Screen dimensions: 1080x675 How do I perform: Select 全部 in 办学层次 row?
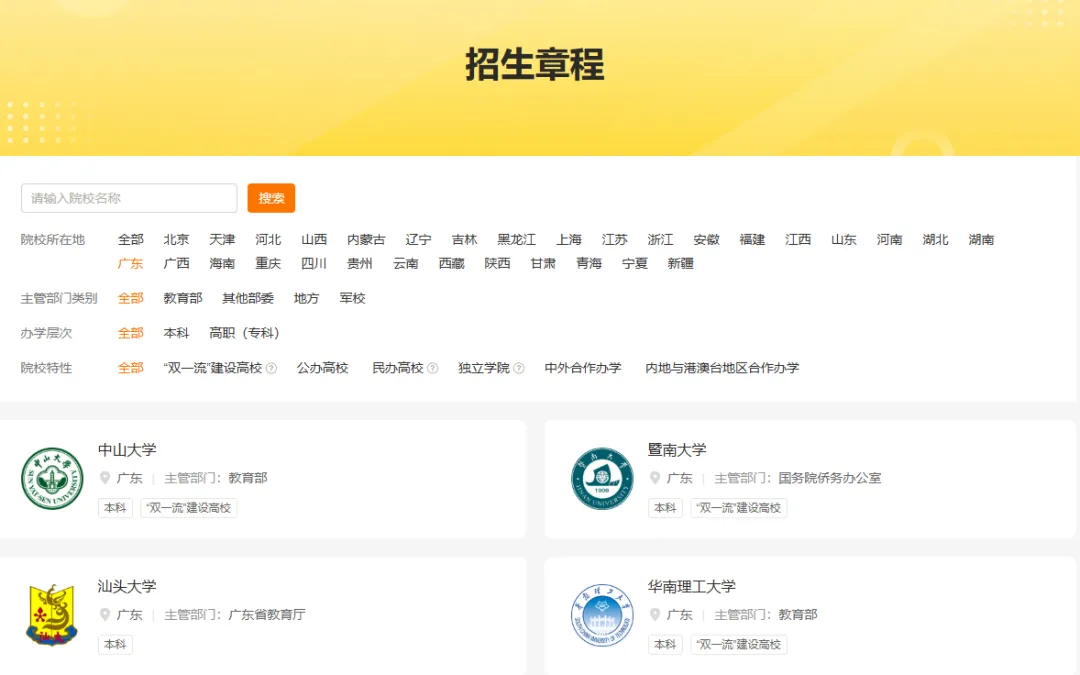(x=131, y=333)
